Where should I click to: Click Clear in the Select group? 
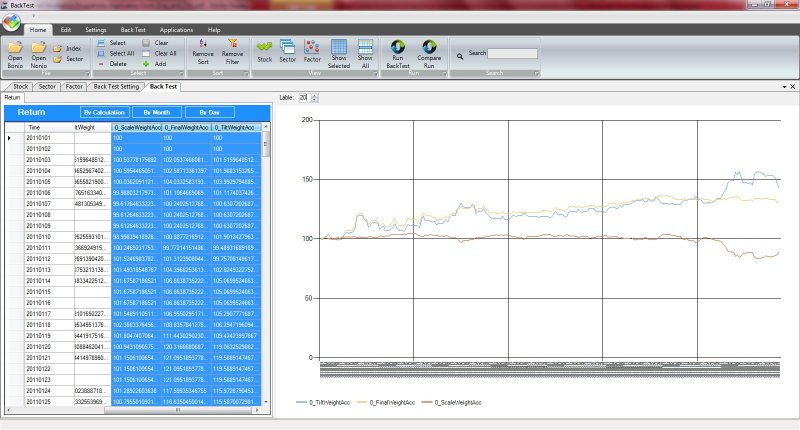point(155,43)
